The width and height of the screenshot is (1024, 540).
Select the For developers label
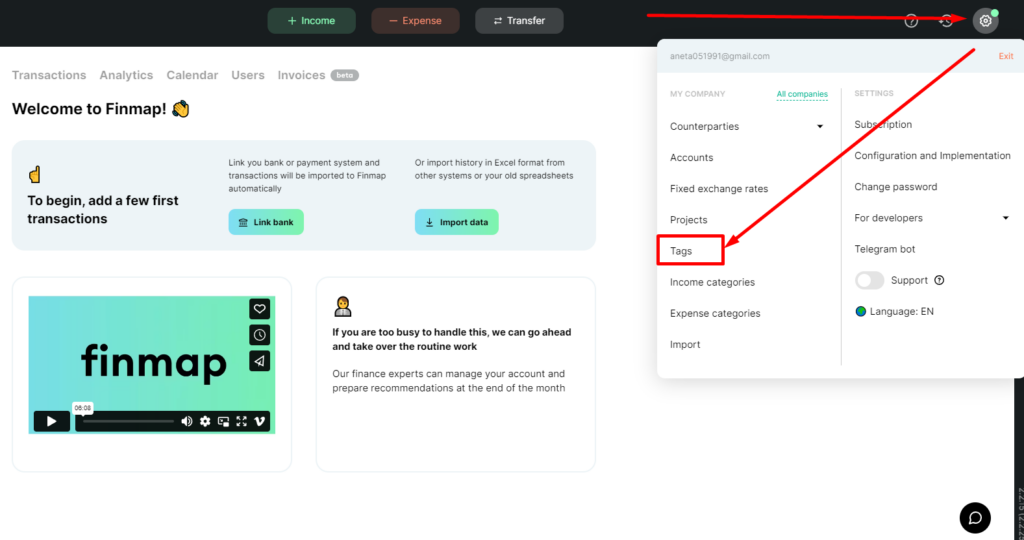pyautogui.click(x=888, y=218)
